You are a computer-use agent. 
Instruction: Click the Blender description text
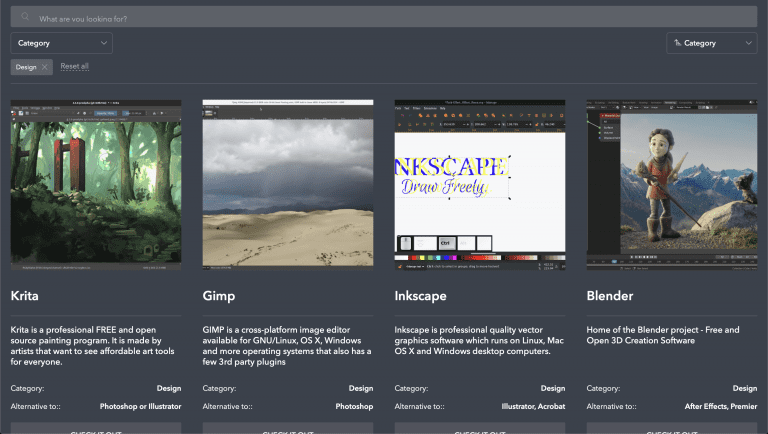(x=663, y=335)
